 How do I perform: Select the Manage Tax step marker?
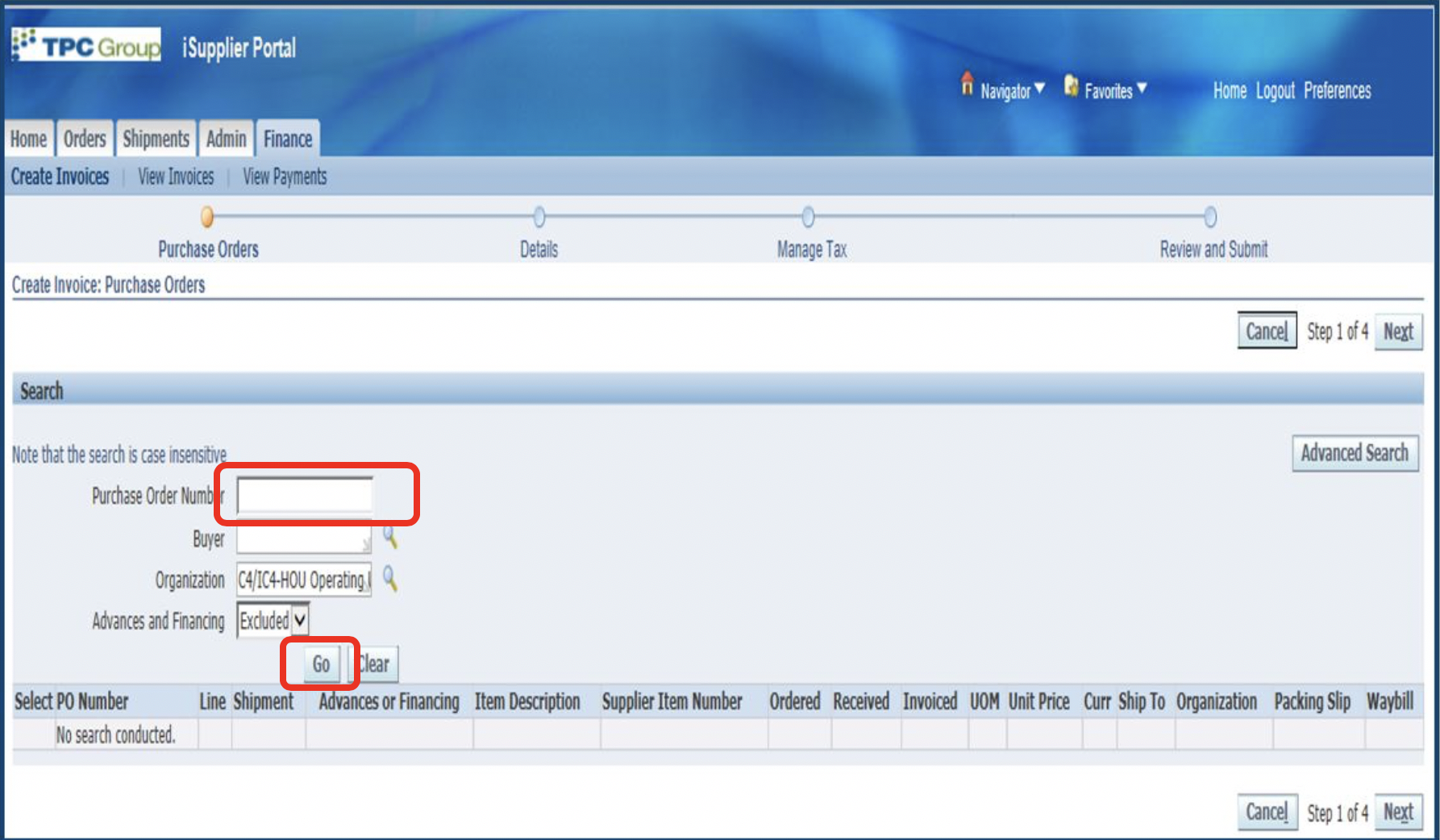pos(808,217)
